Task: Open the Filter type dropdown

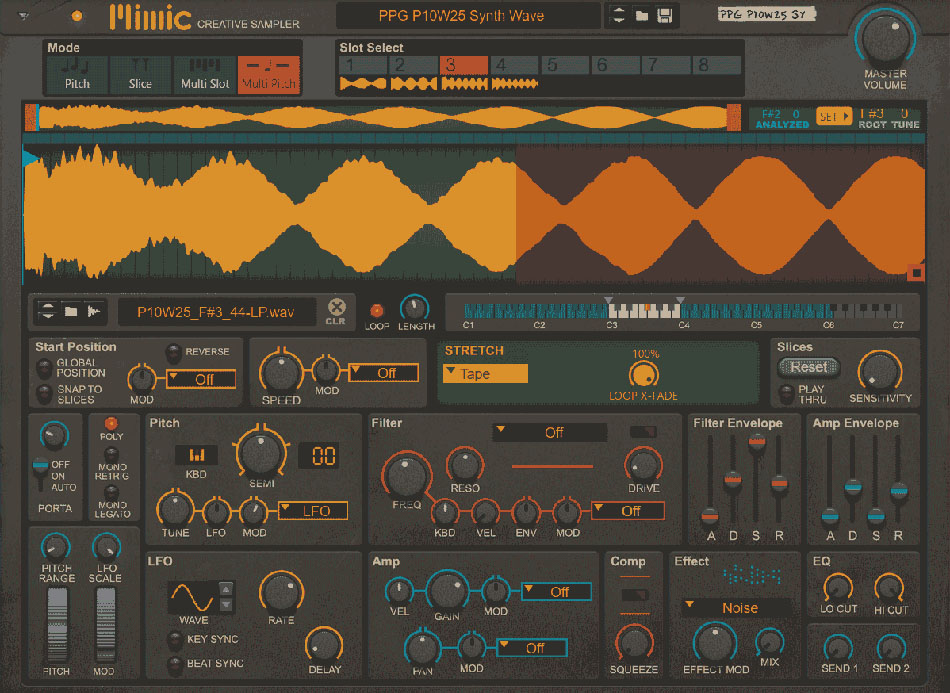Action: click(550, 433)
